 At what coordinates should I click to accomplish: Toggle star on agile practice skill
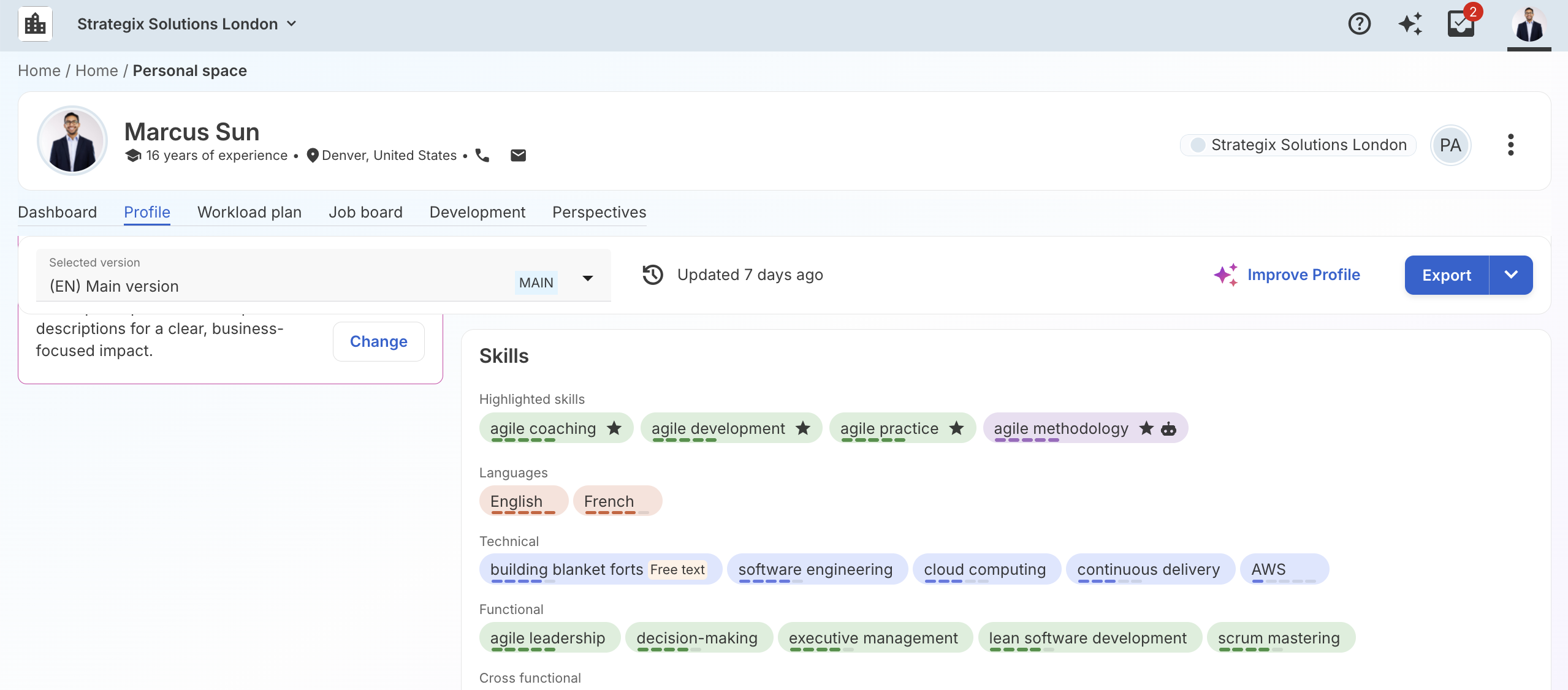(x=956, y=428)
